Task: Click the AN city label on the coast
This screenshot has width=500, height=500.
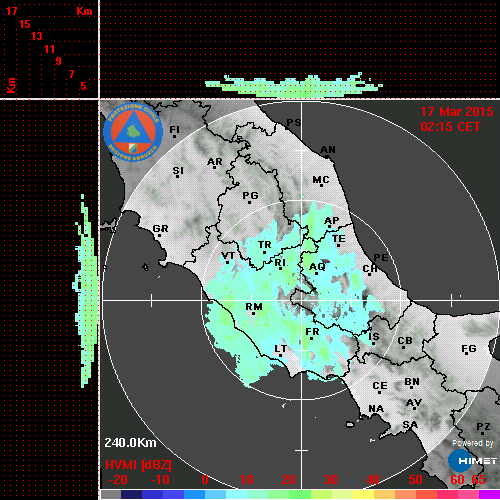Action: (328, 150)
